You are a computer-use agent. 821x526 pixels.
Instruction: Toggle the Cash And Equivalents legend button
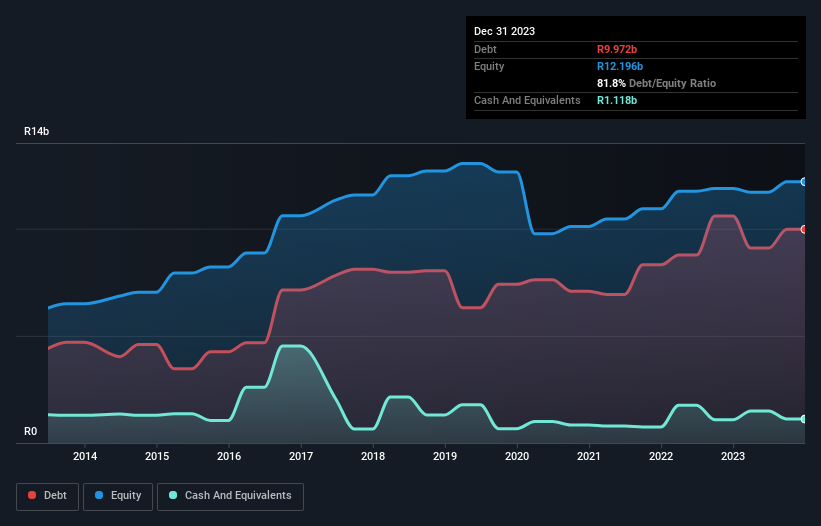pos(230,496)
